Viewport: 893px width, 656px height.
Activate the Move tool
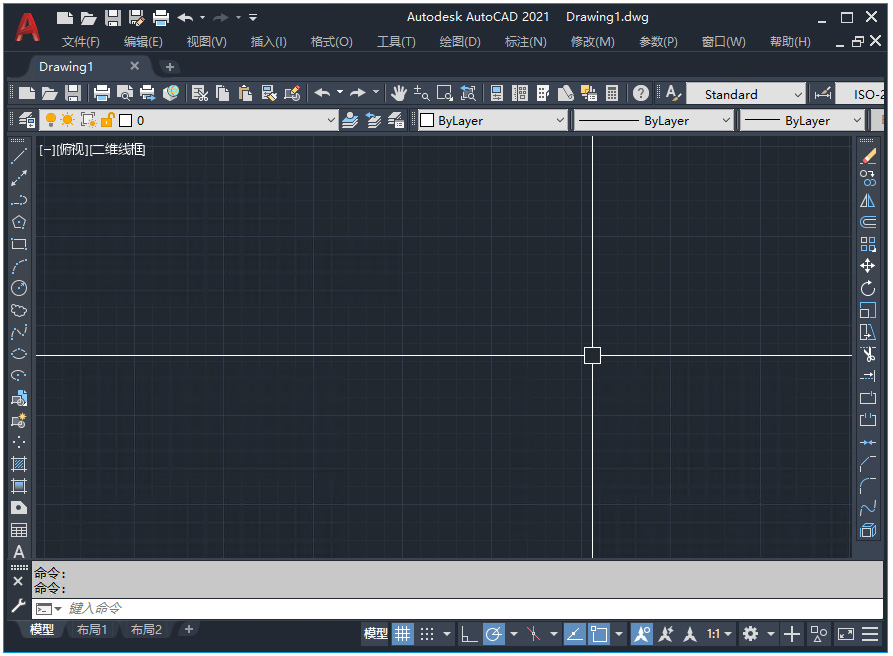point(868,266)
